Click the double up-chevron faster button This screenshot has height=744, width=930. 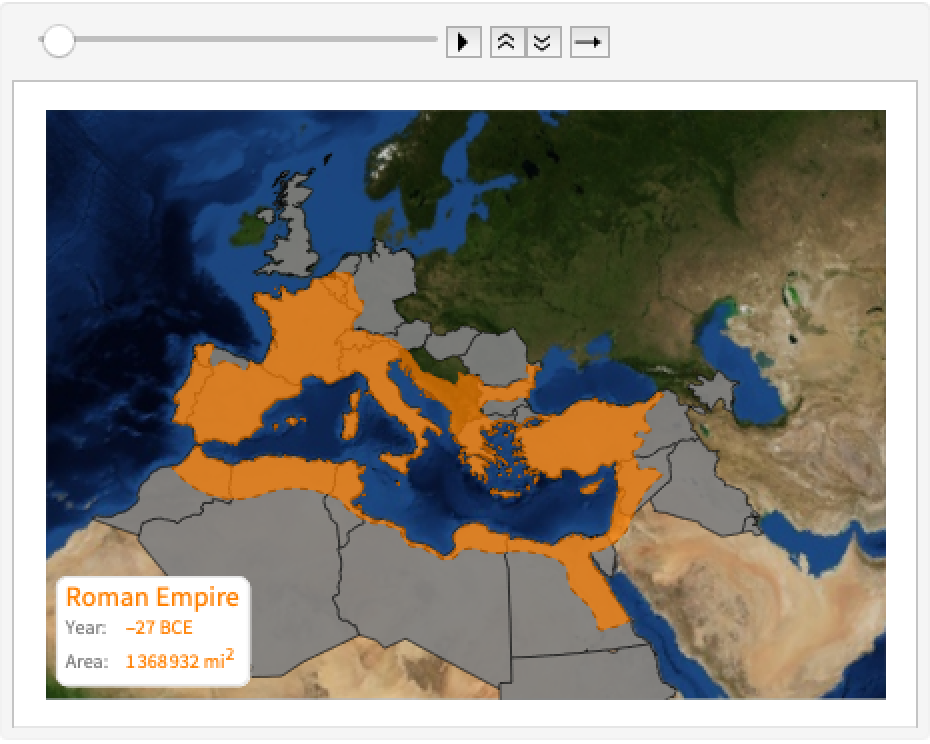507,42
